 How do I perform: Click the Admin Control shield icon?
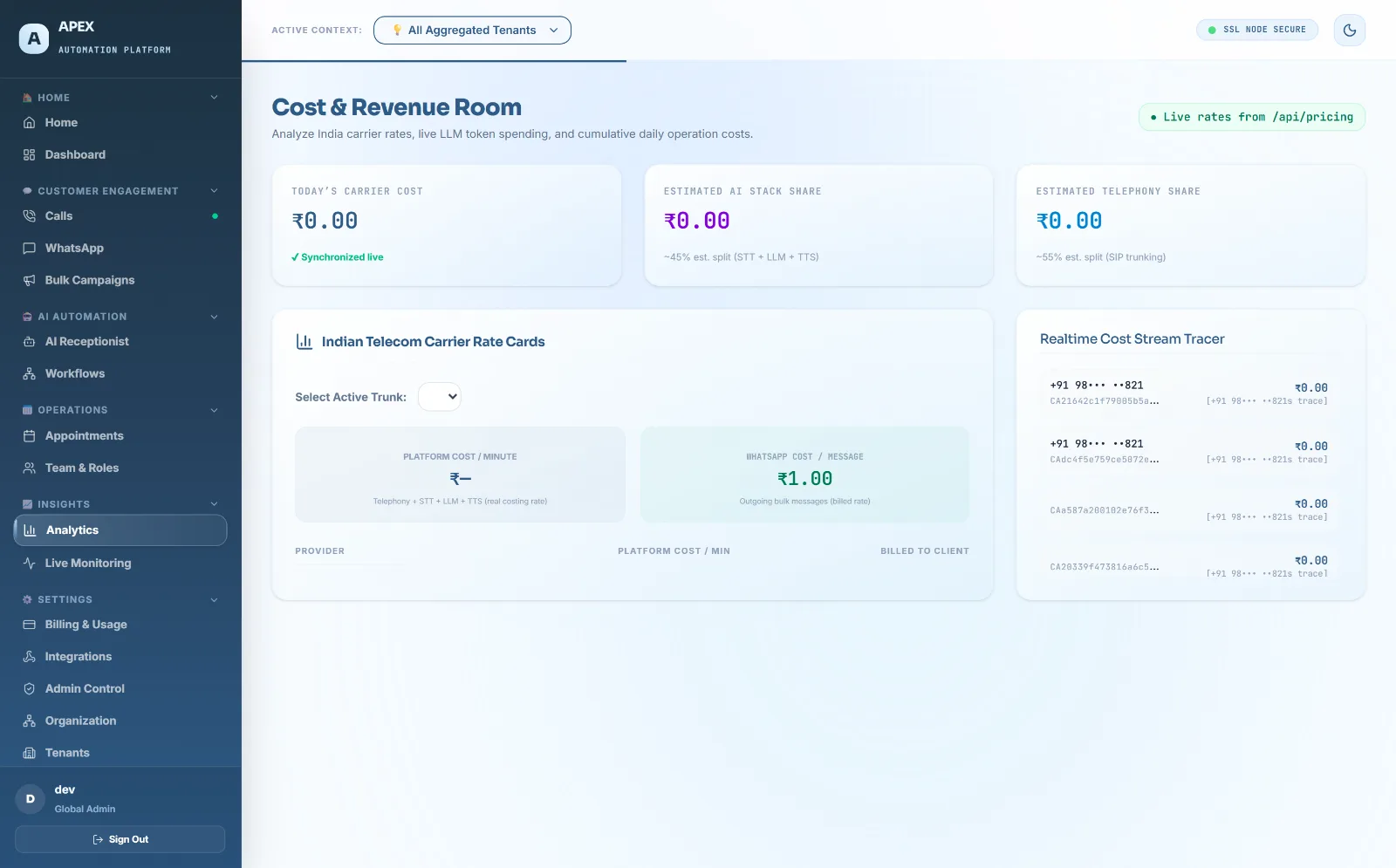29,689
